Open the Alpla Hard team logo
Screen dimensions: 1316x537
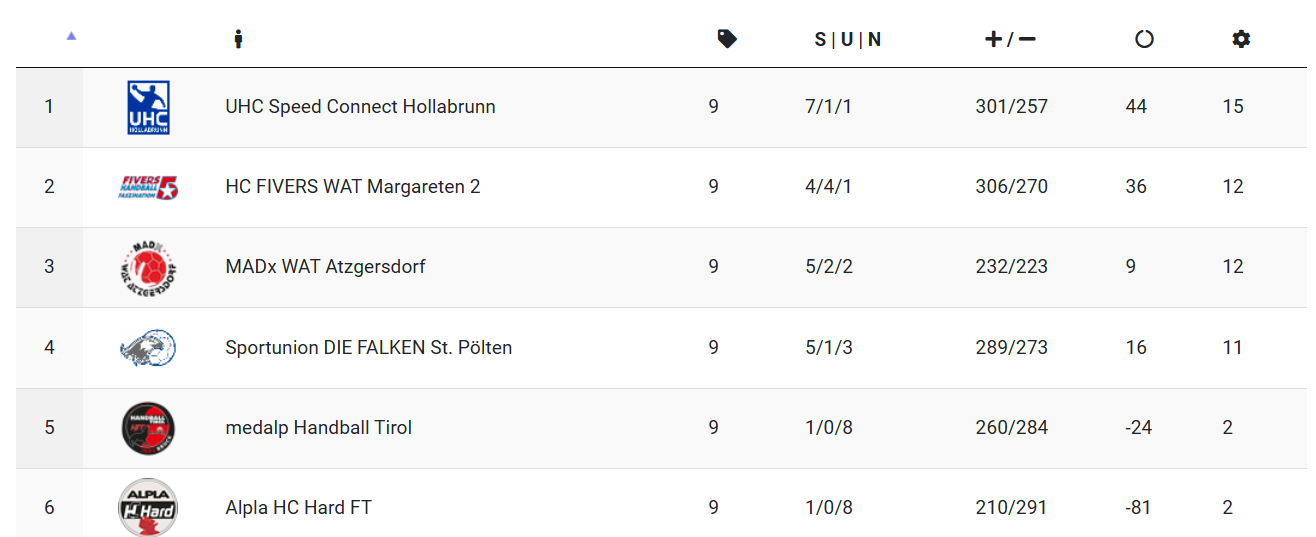(148, 508)
